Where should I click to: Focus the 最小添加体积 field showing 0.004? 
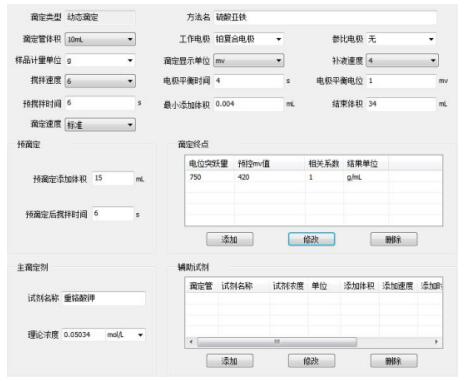pos(249,104)
